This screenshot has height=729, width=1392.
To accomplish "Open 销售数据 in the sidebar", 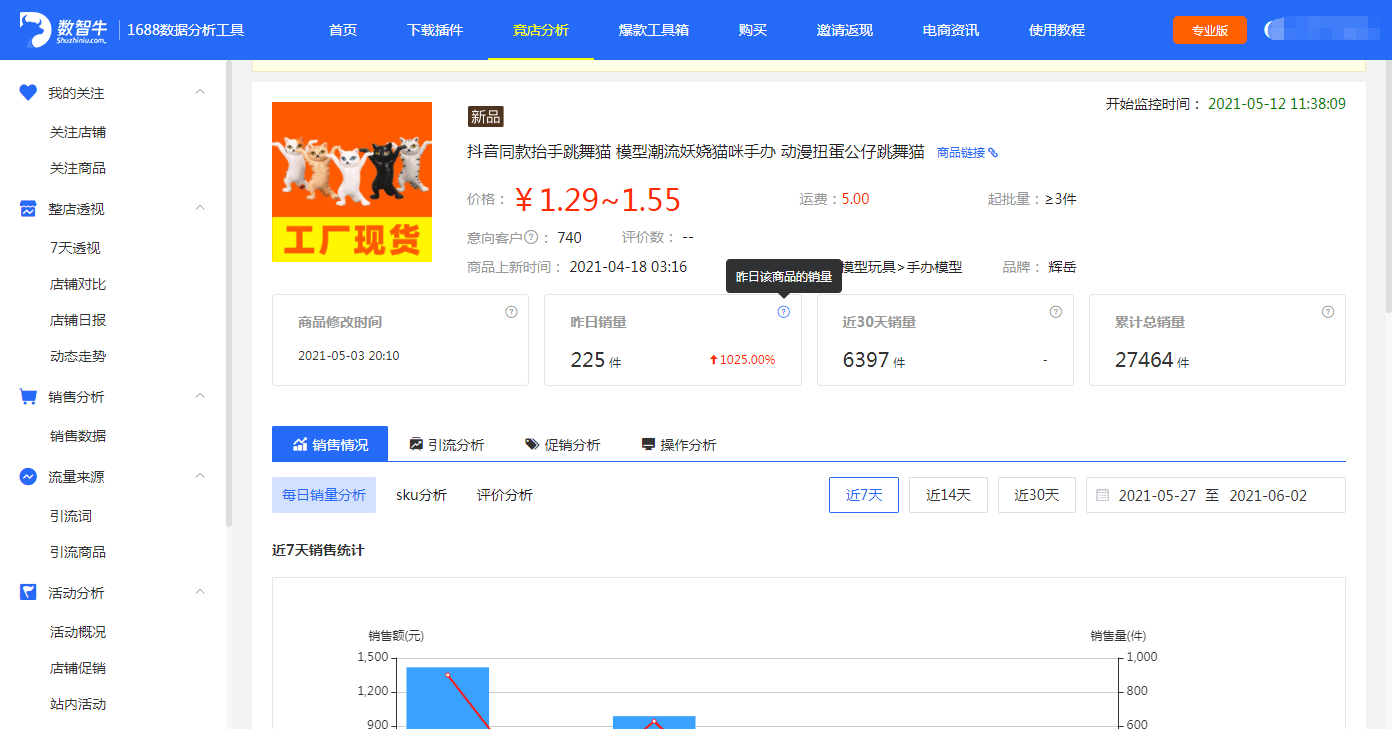I will (x=78, y=436).
